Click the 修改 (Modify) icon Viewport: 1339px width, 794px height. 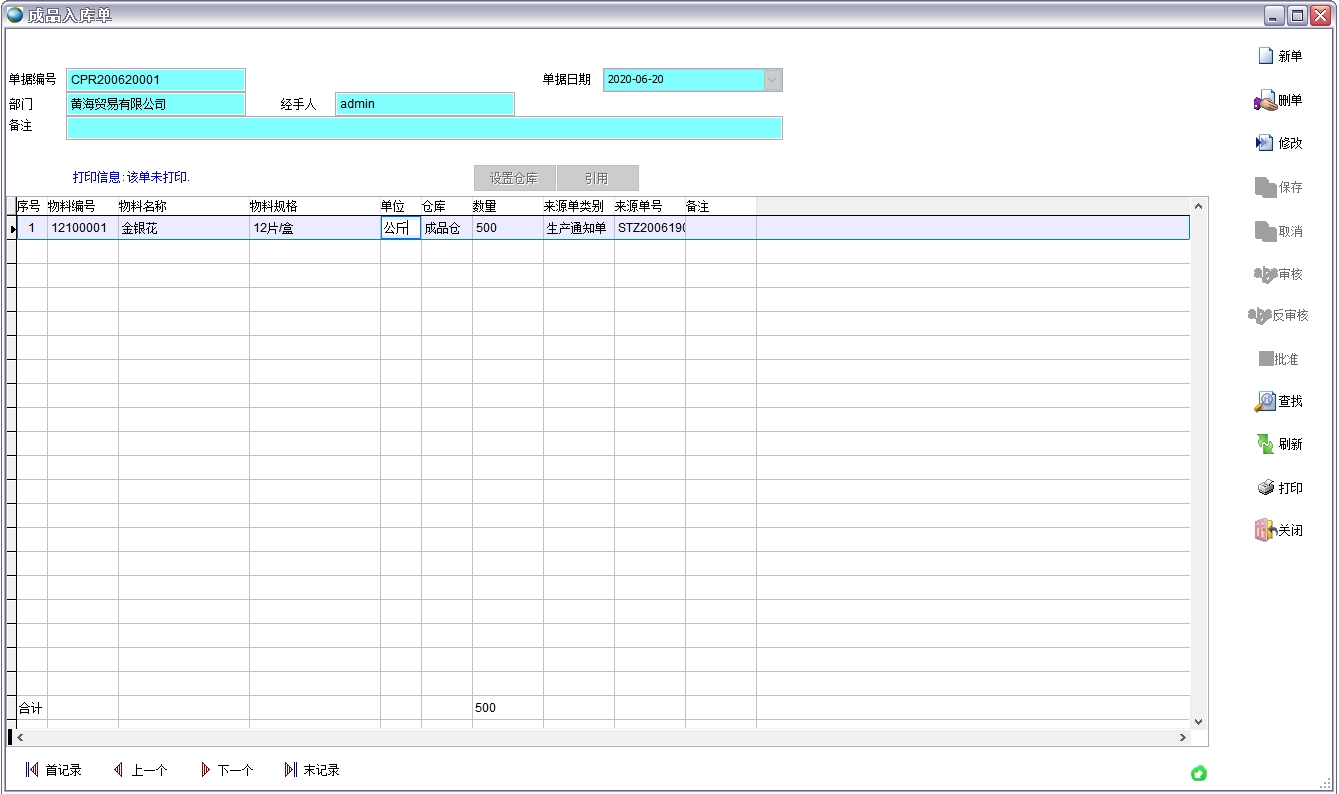point(1265,143)
